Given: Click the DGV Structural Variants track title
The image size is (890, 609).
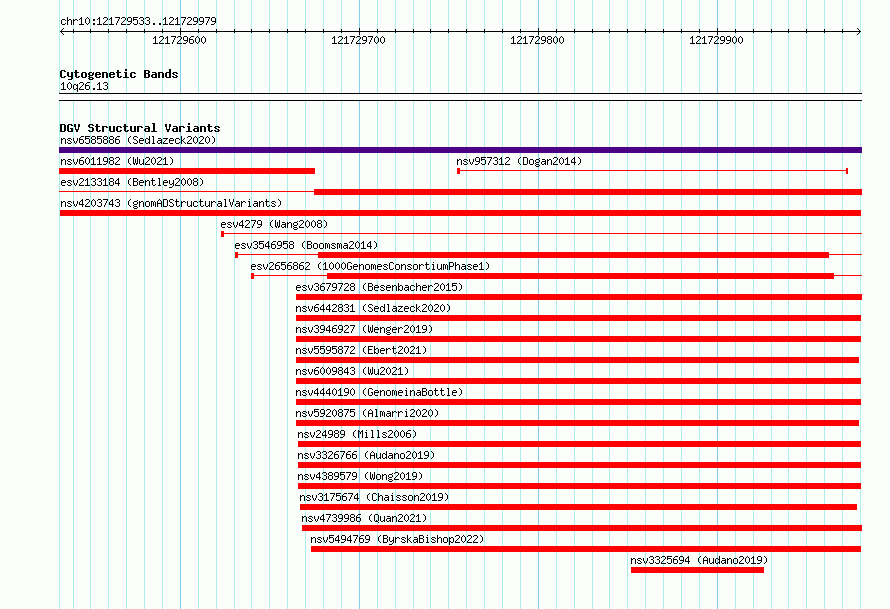Looking at the screenshot, I should point(140,128).
